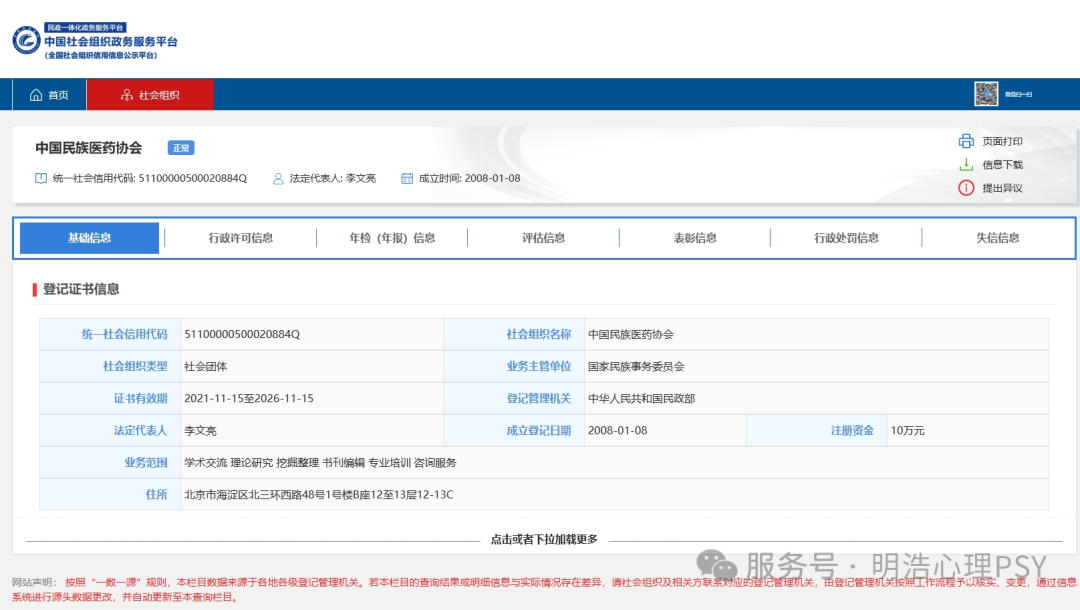This screenshot has width=1080, height=610.
Task: Click table cell 社会团体
Action: pyautogui.click(x=205, y=366)
